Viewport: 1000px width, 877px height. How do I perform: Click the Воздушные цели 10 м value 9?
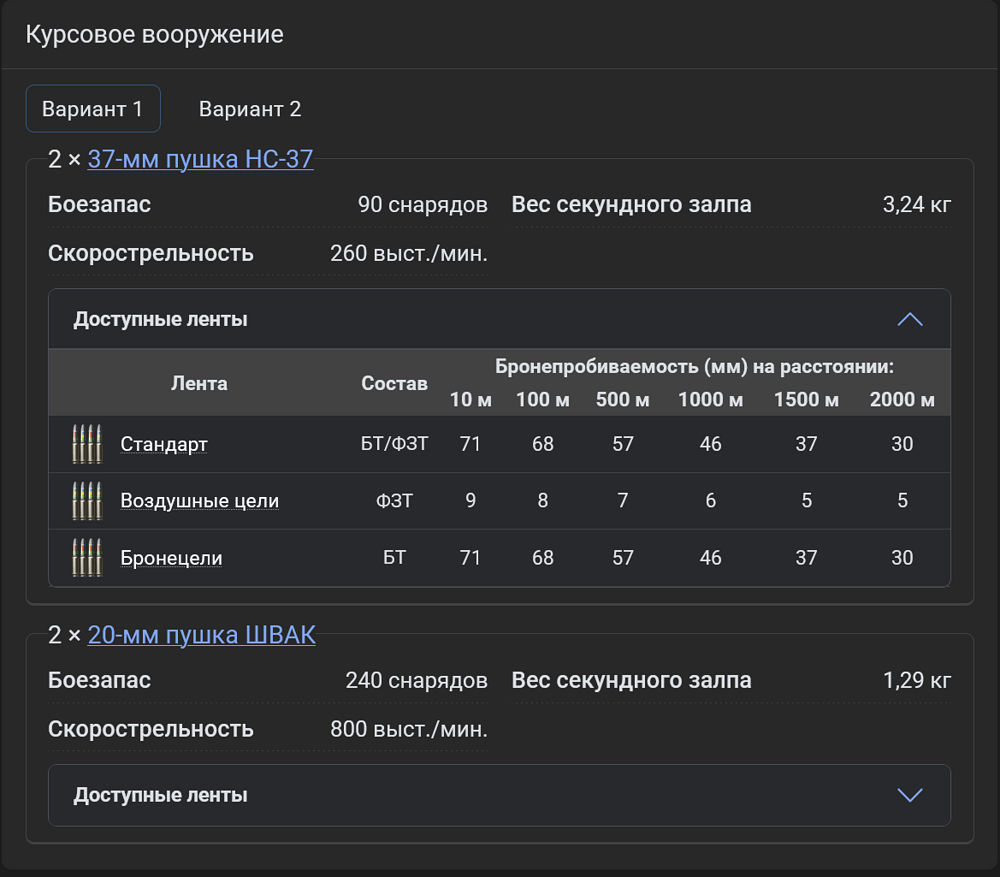click(471, 501)
